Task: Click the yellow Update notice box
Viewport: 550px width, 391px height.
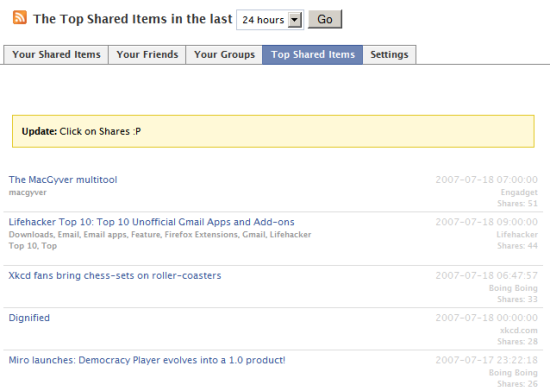Action: click(x=273, y=131)
